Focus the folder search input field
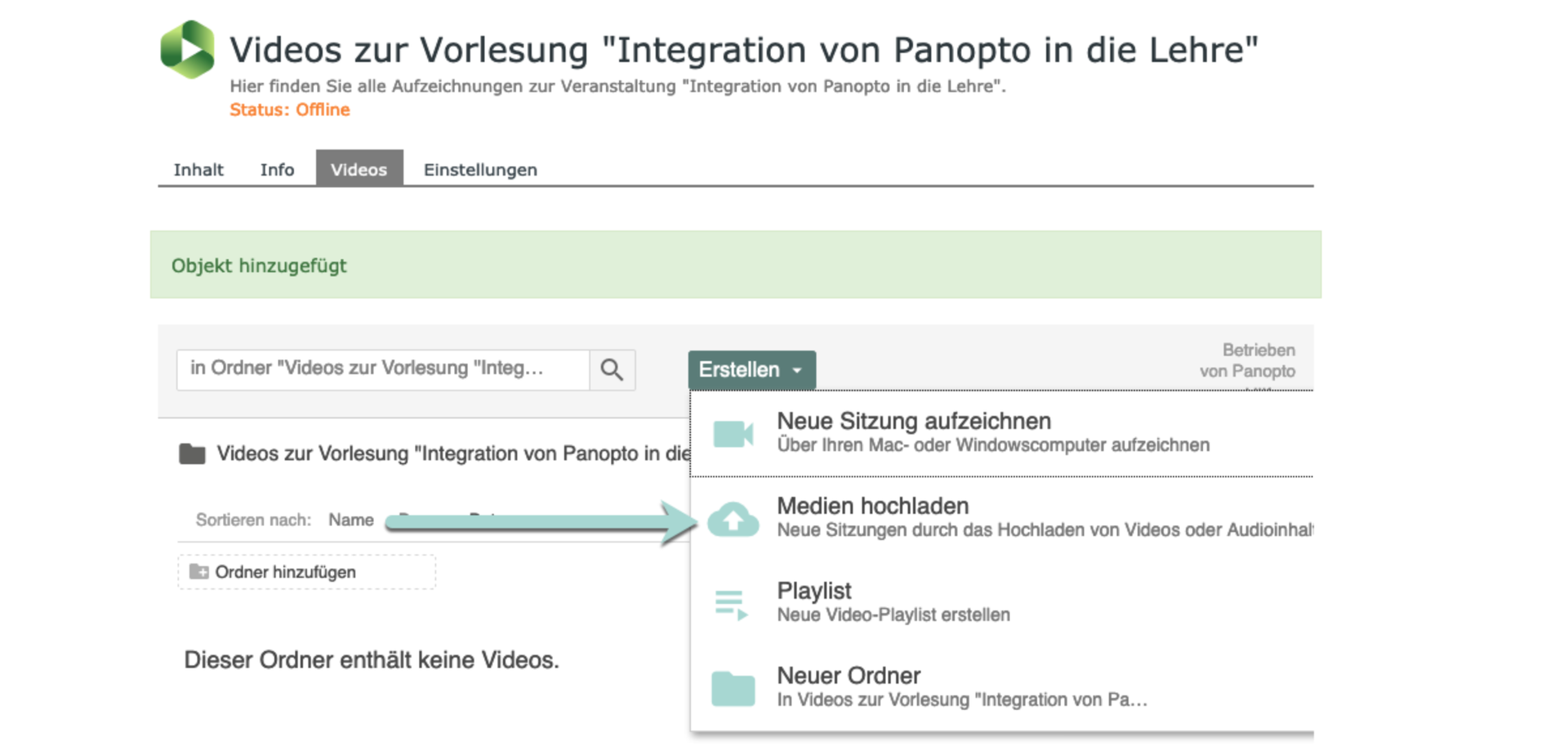 382,369
